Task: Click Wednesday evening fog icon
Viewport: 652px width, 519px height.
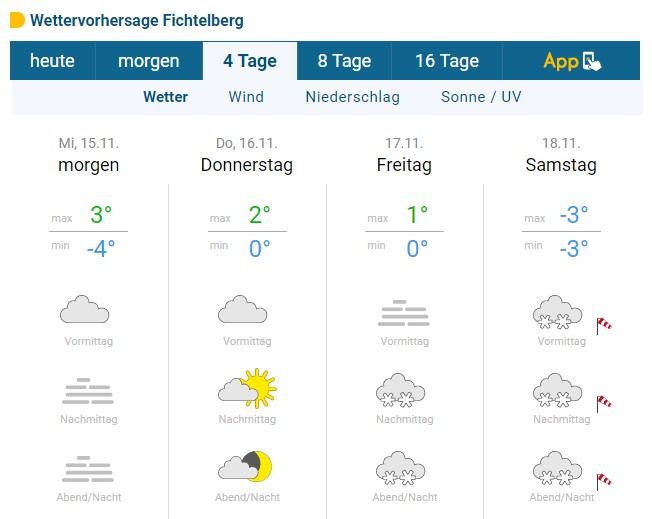Action: tap(88, 469)
